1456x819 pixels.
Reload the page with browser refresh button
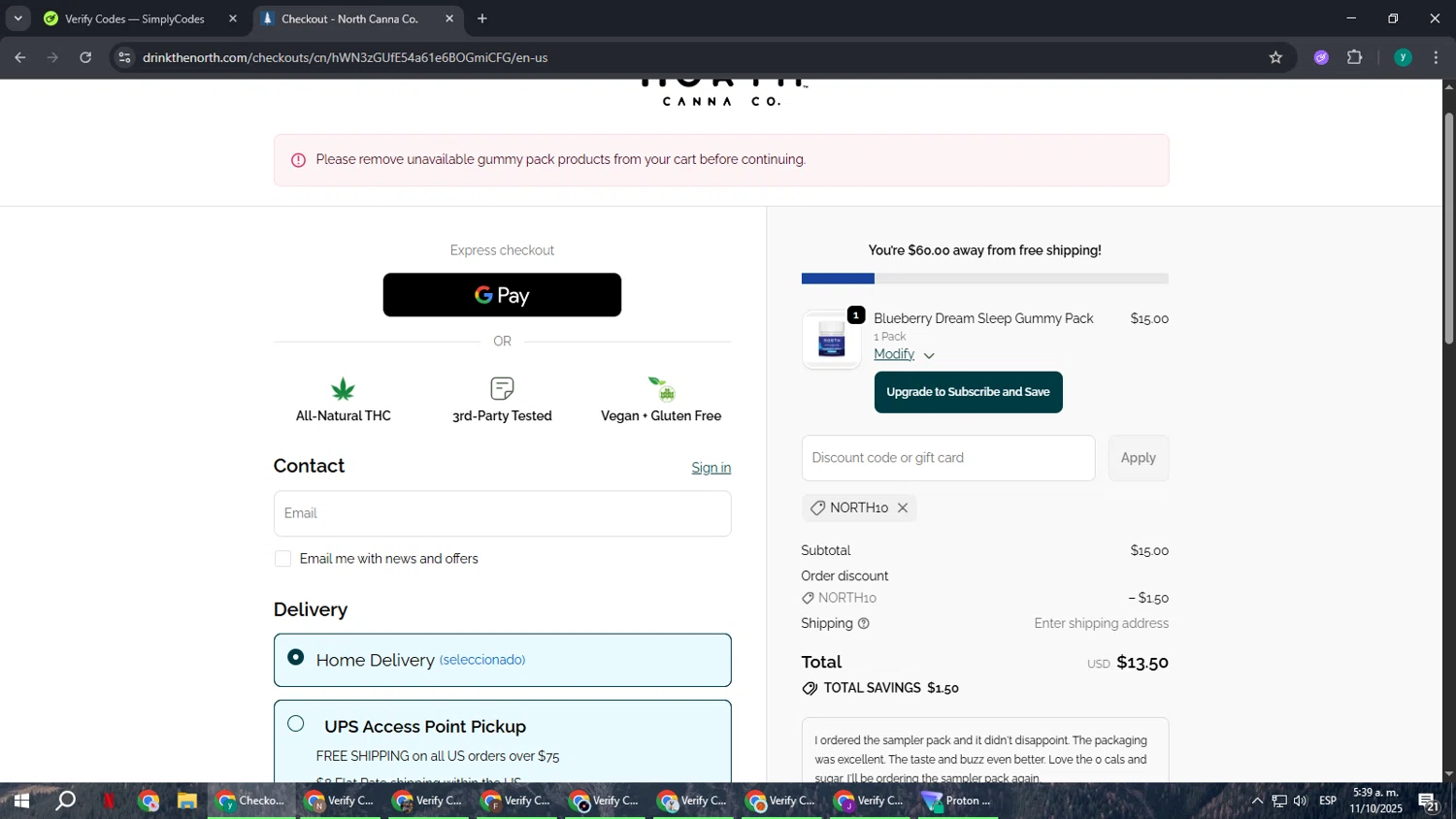pyautogui.click(x=85, y=57)
